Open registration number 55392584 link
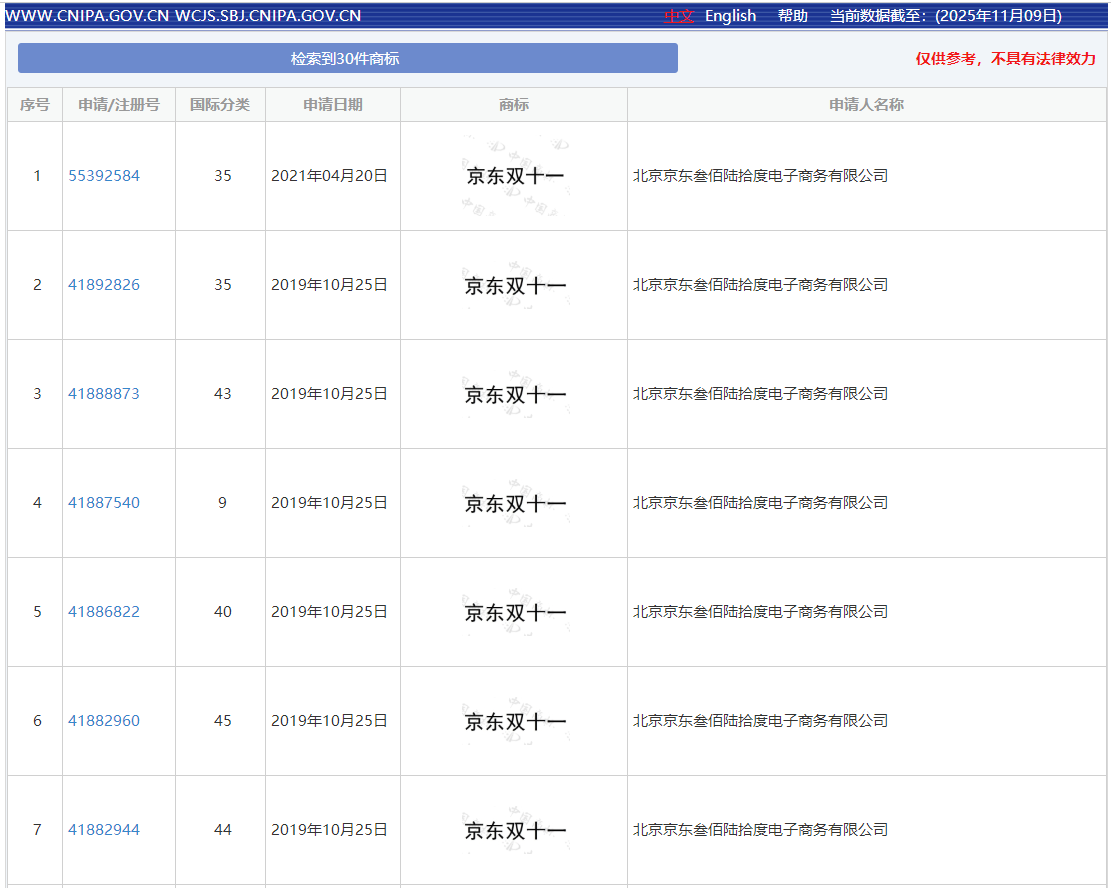 104,176
